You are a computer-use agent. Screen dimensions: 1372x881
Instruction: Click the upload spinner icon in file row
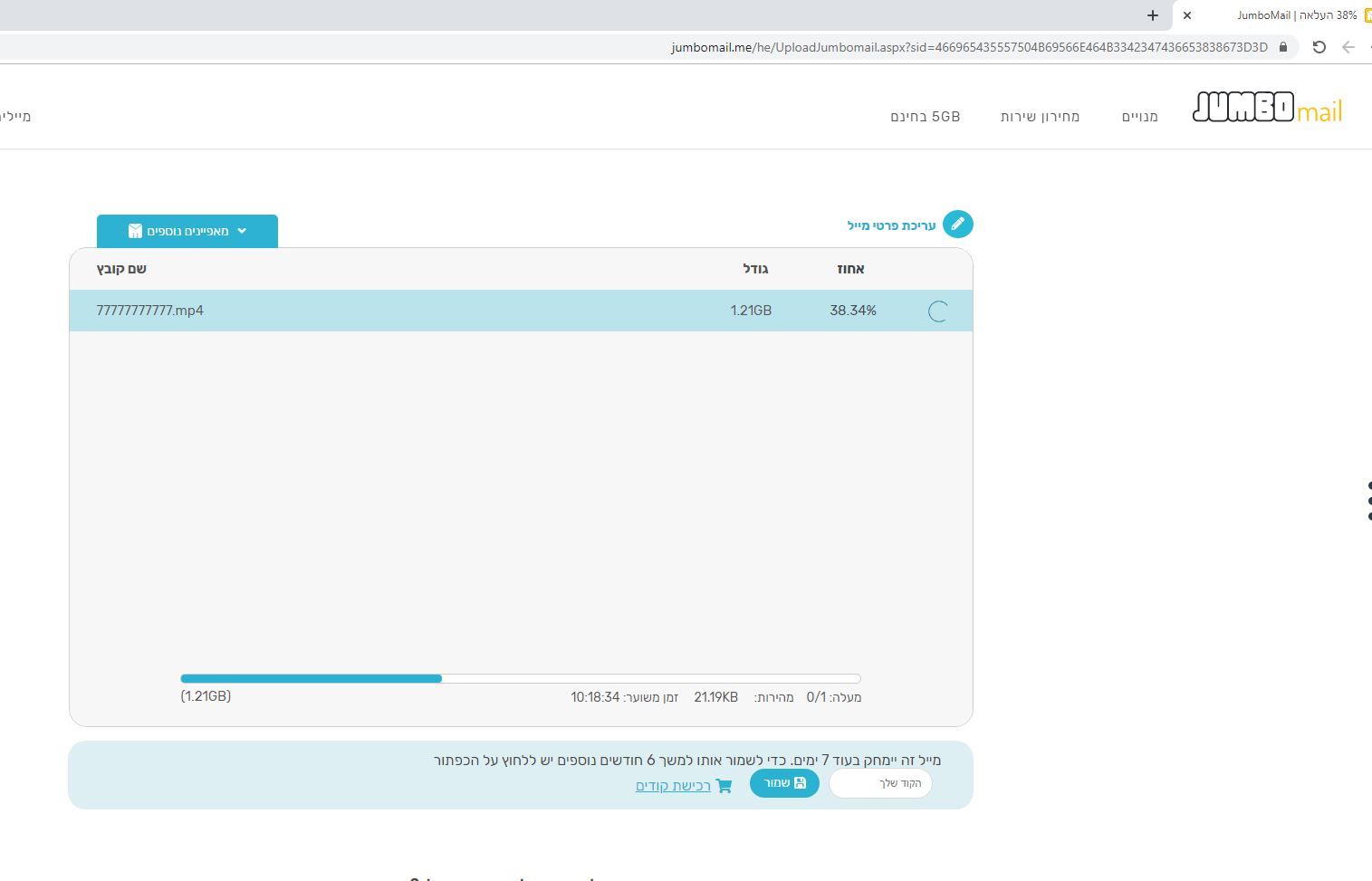pyautogui.click(x=938, y=311)
